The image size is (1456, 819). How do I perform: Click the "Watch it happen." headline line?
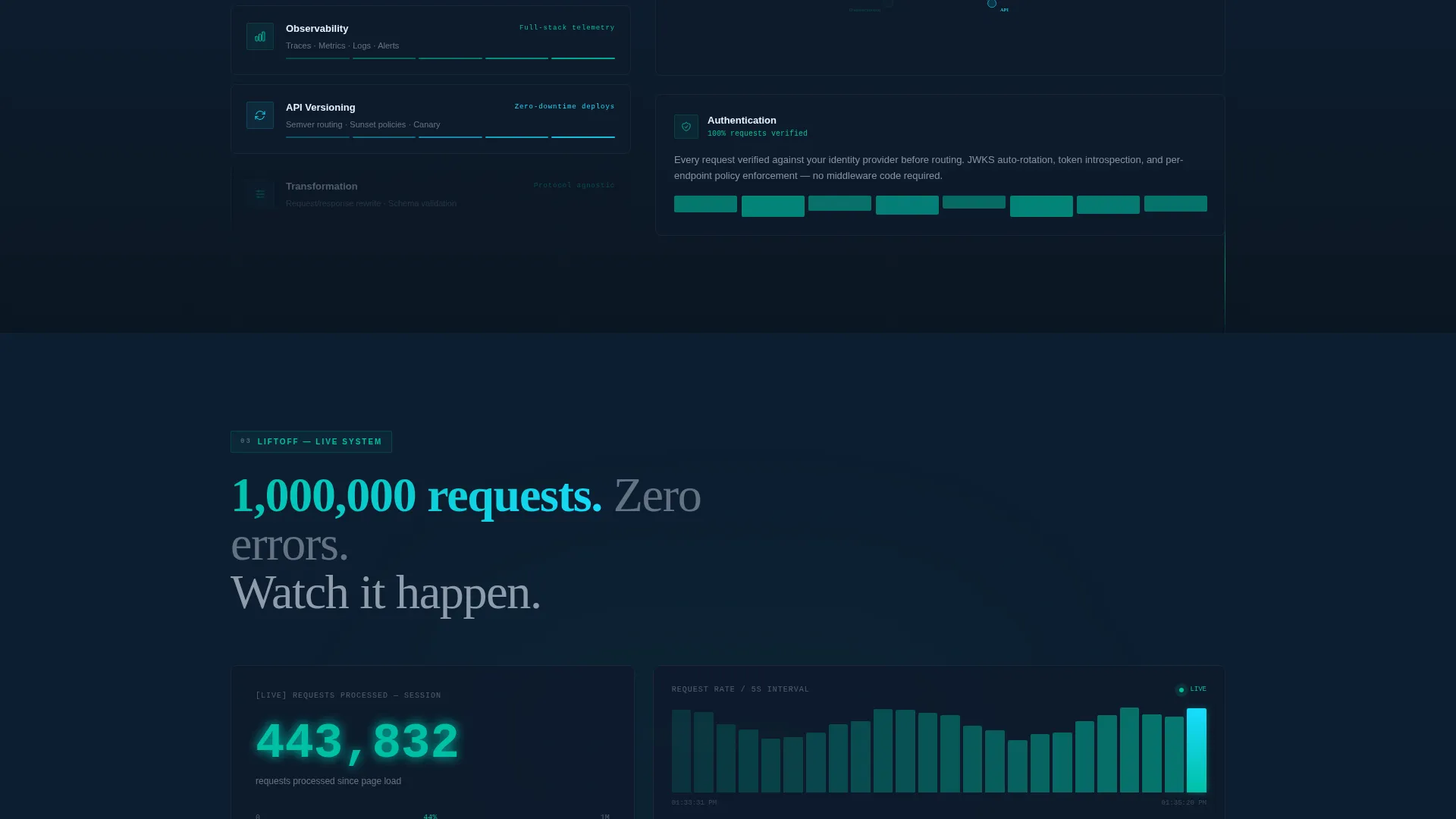(x=385, y=592)
